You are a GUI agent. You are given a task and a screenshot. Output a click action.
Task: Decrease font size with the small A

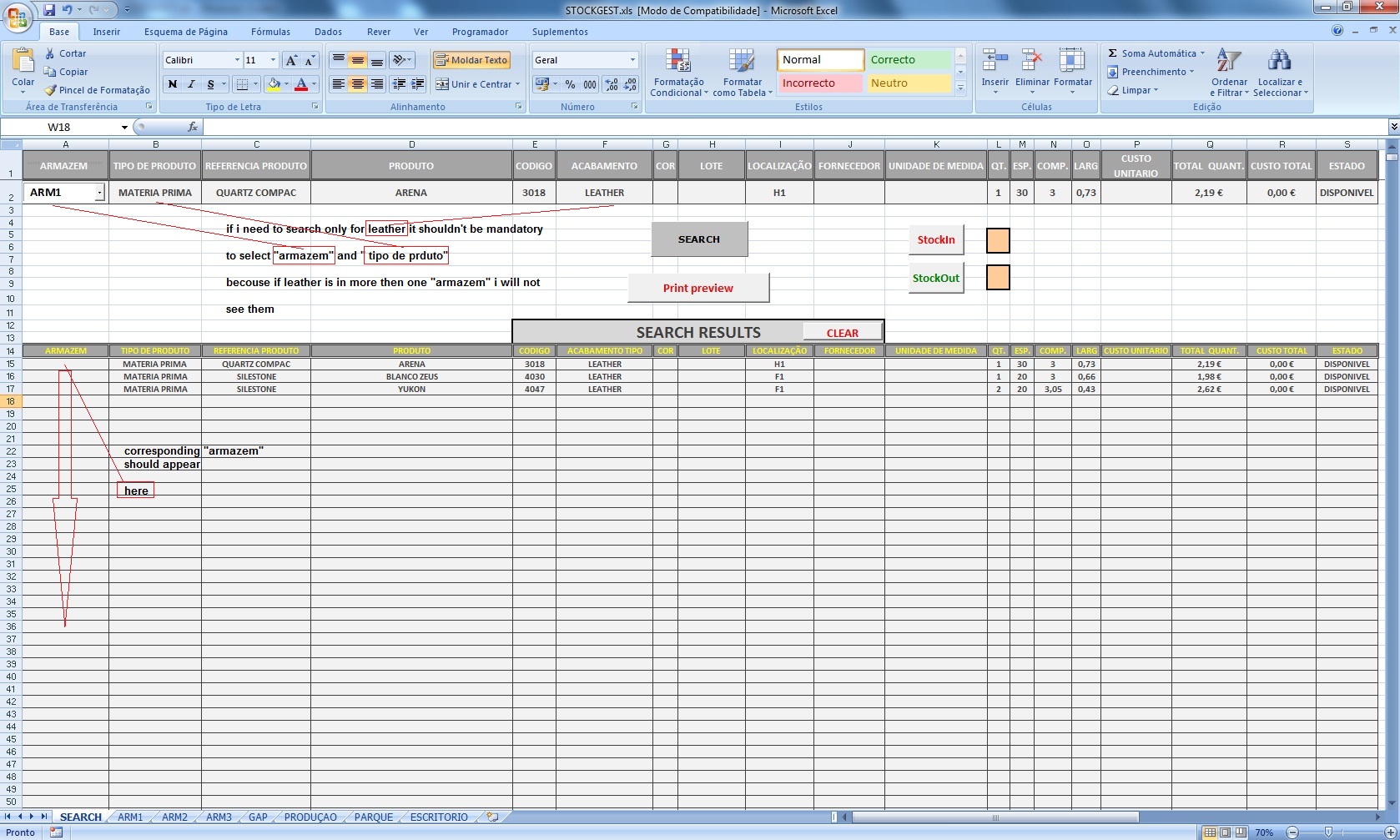click(x=310, y=60)
